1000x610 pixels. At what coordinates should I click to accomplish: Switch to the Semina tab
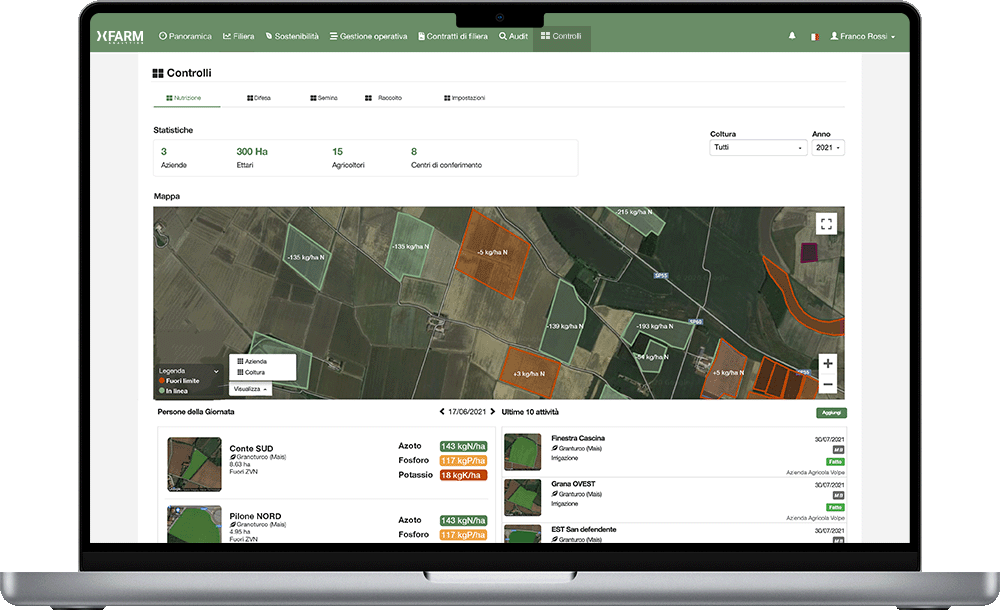[324, 98]
